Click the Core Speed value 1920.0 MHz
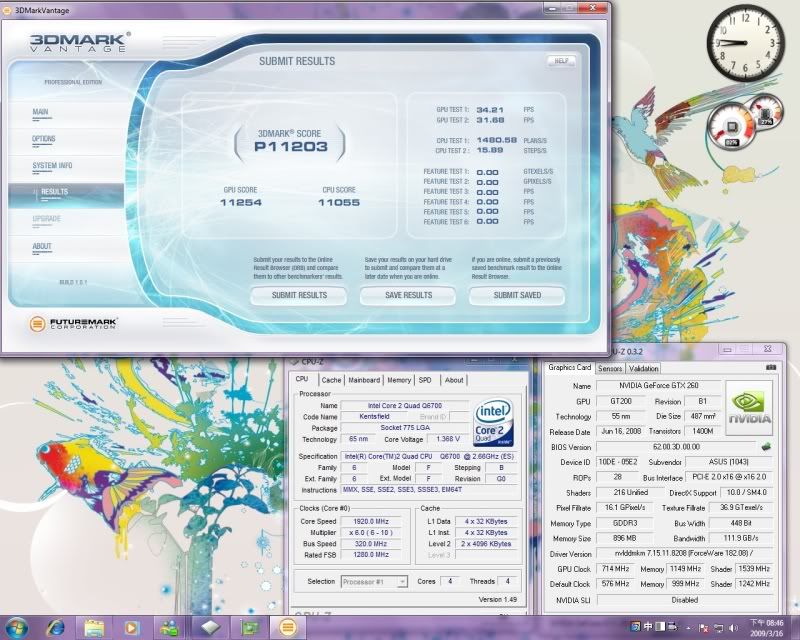Screen dimensions: 800x640 pyautogui.click(x=371, y=522)
